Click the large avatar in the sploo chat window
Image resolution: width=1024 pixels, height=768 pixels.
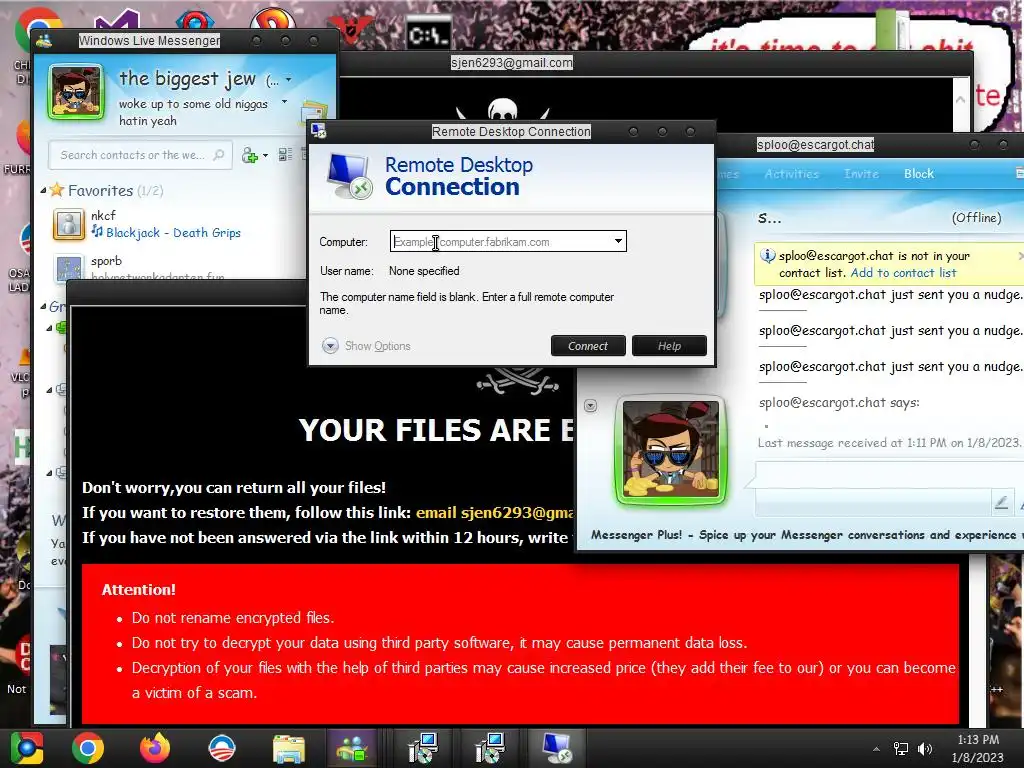click(x=671, y=450)
